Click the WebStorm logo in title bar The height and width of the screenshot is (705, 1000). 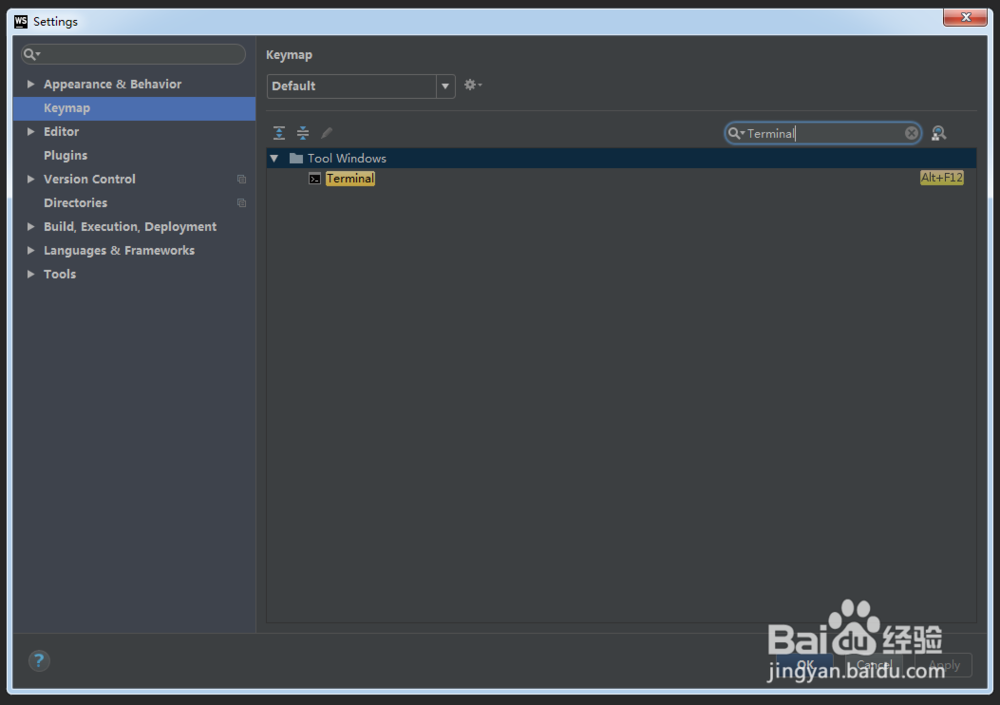21,22
